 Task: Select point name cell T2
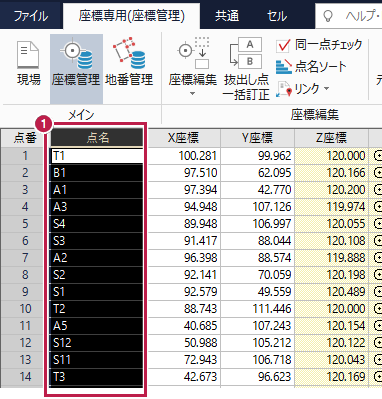tap(97, 309)
